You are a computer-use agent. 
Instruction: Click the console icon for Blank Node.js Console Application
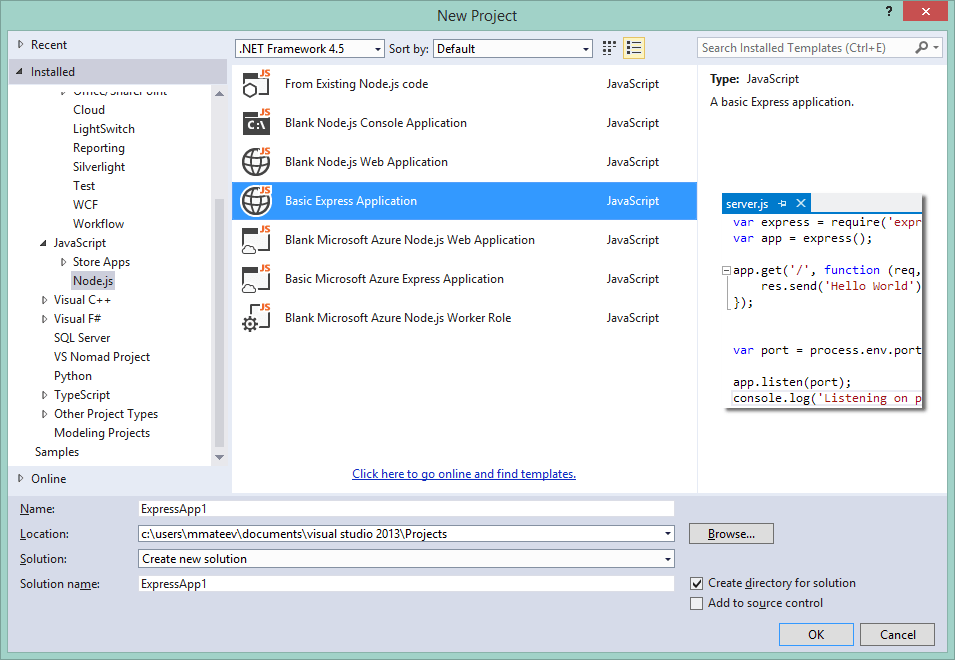pyautogui.click(x=254, y=122)
